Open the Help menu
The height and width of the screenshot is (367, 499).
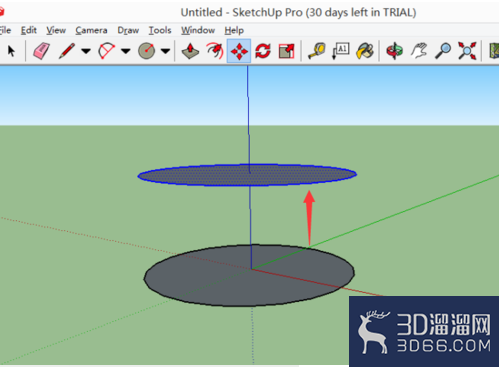[234, 30]
